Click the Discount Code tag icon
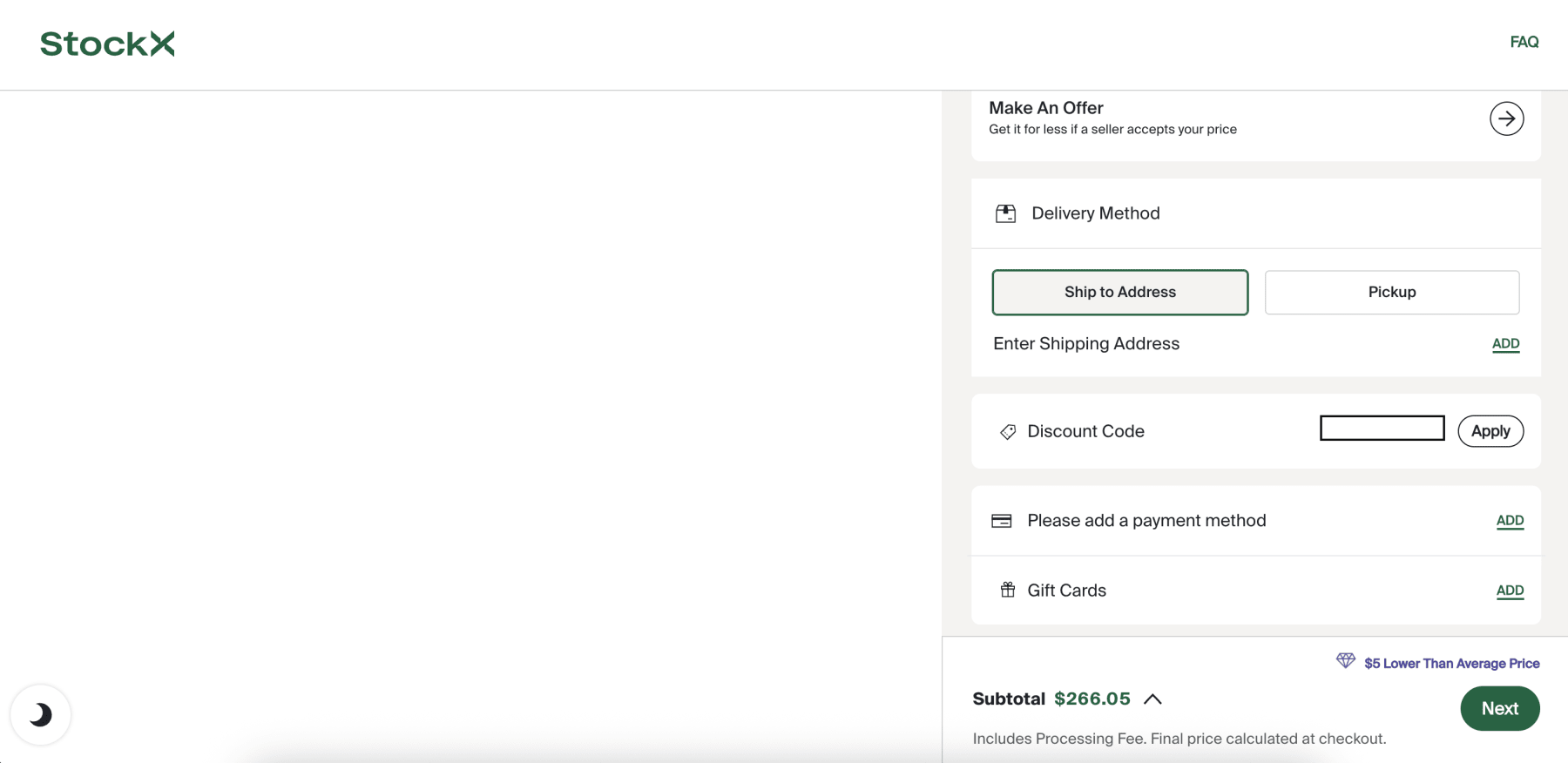Viewport: 1568px width, 763px height. [x=1008, y=432]
